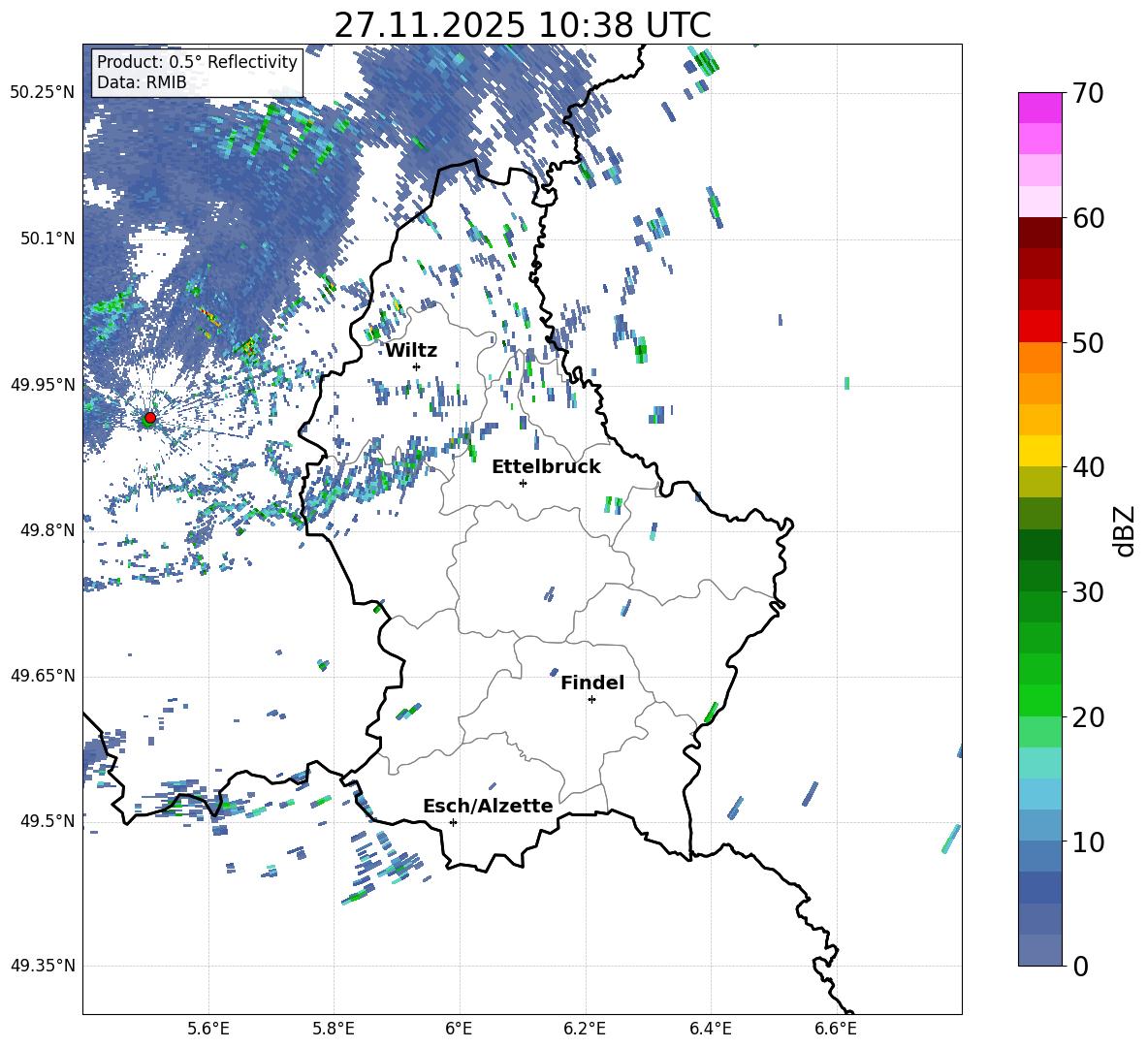Screen dimensions: 1148x1048
Task: Click the 'Esch/Alzette' city label
Action: click(x=488, y=807)
